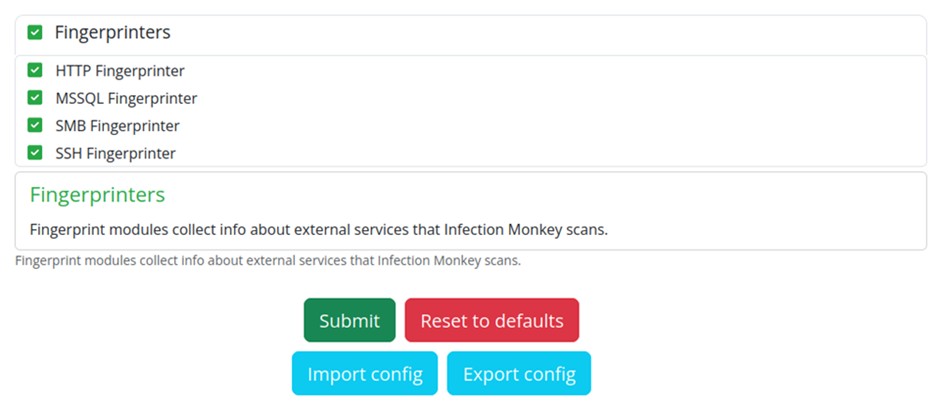Click the HTTP Fingerprinter label text
This screenshot has height=410, width=940.
(x=120, y=71)
